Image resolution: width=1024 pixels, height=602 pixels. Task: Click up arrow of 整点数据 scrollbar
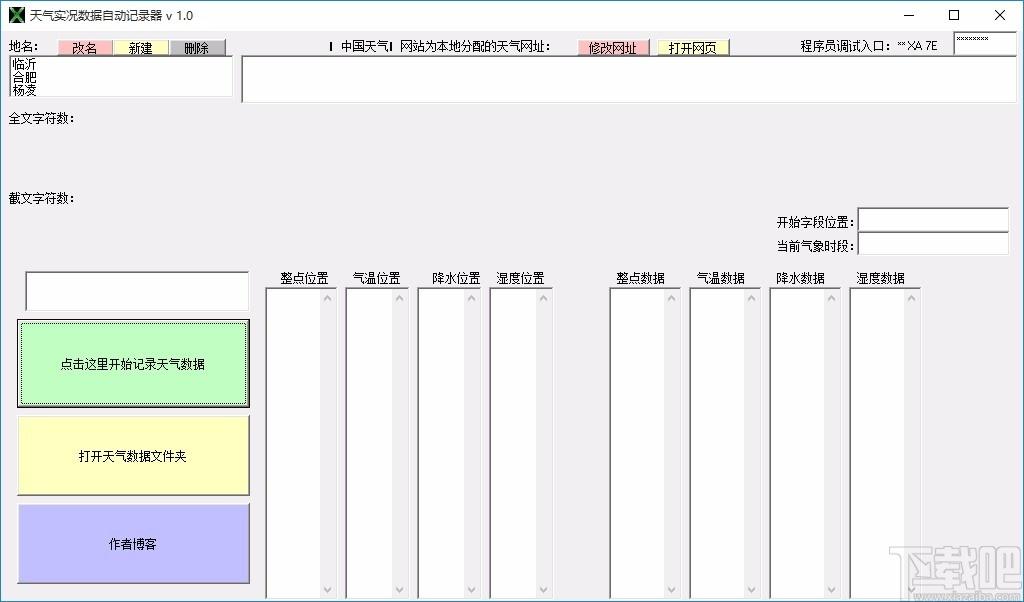(671, 298)
